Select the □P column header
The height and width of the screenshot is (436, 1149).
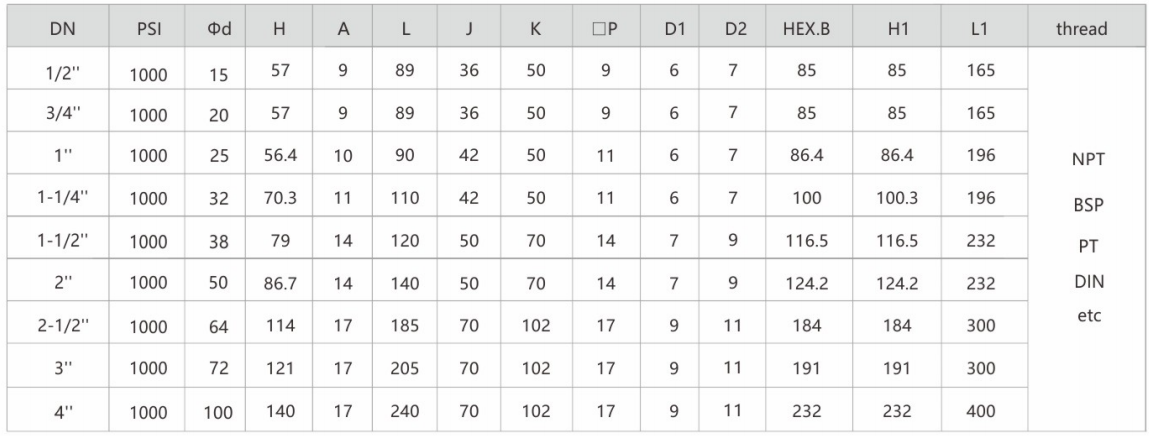(605, 29)
